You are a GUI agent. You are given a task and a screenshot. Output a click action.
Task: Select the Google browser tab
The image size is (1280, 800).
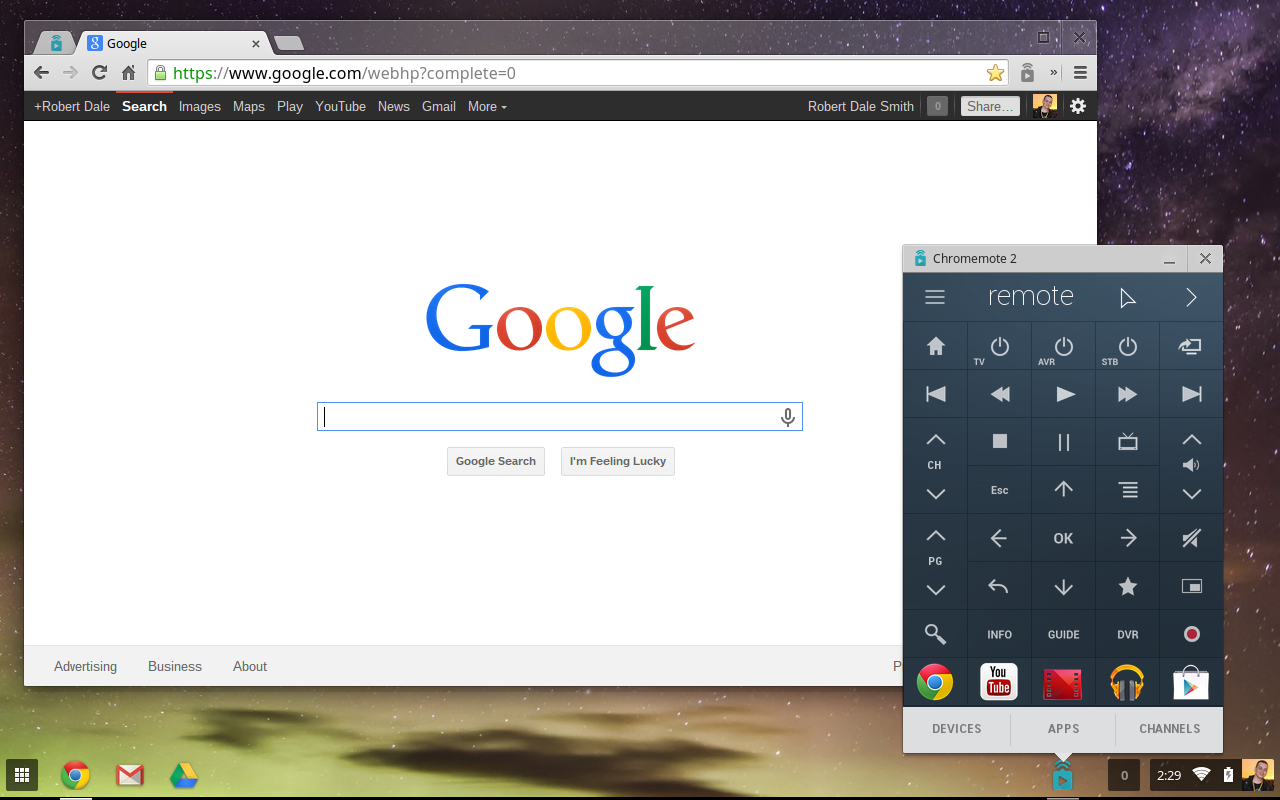pos(174,43)
